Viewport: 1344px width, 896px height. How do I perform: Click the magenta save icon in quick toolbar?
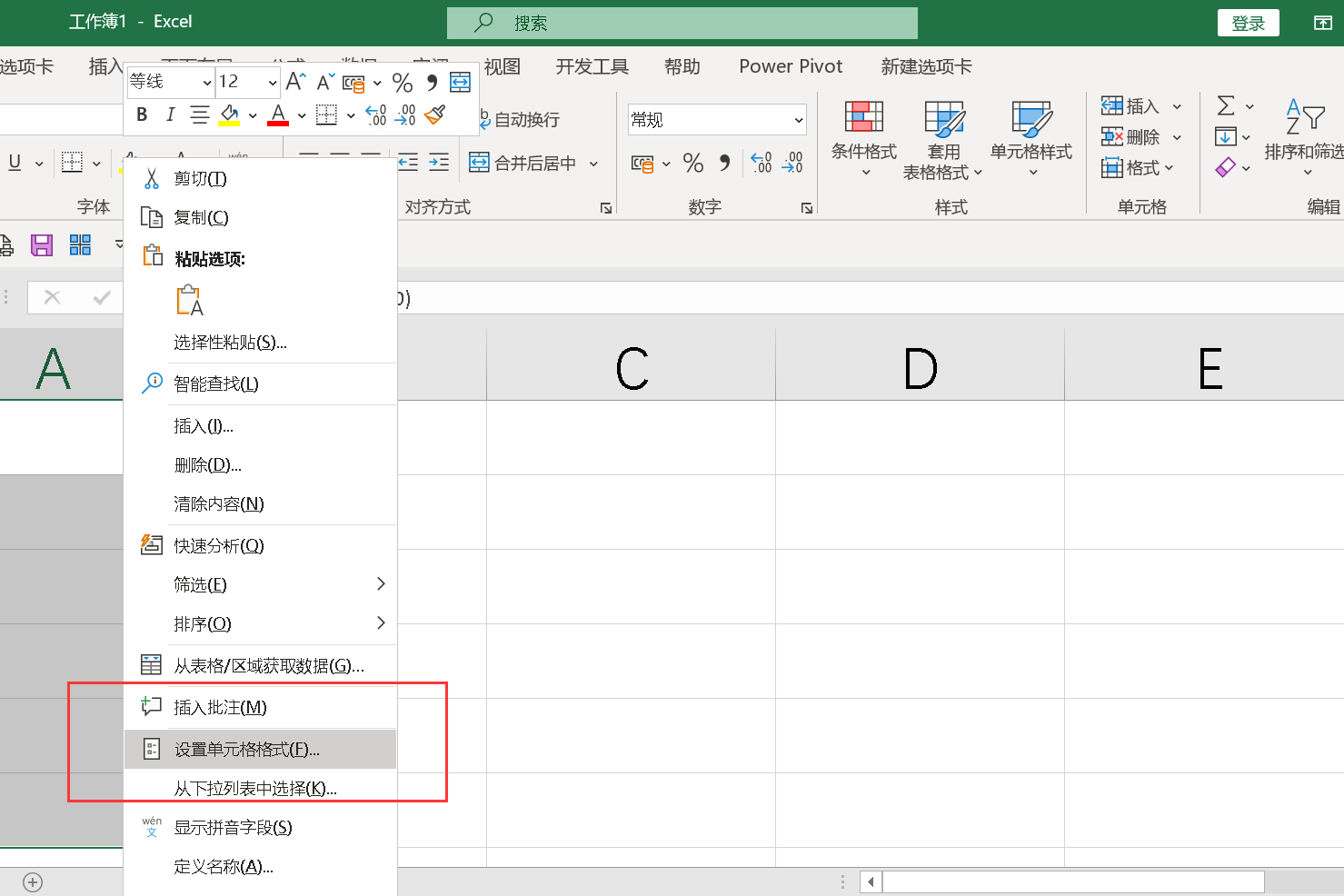pyautogui.click(x=42, y=244)
